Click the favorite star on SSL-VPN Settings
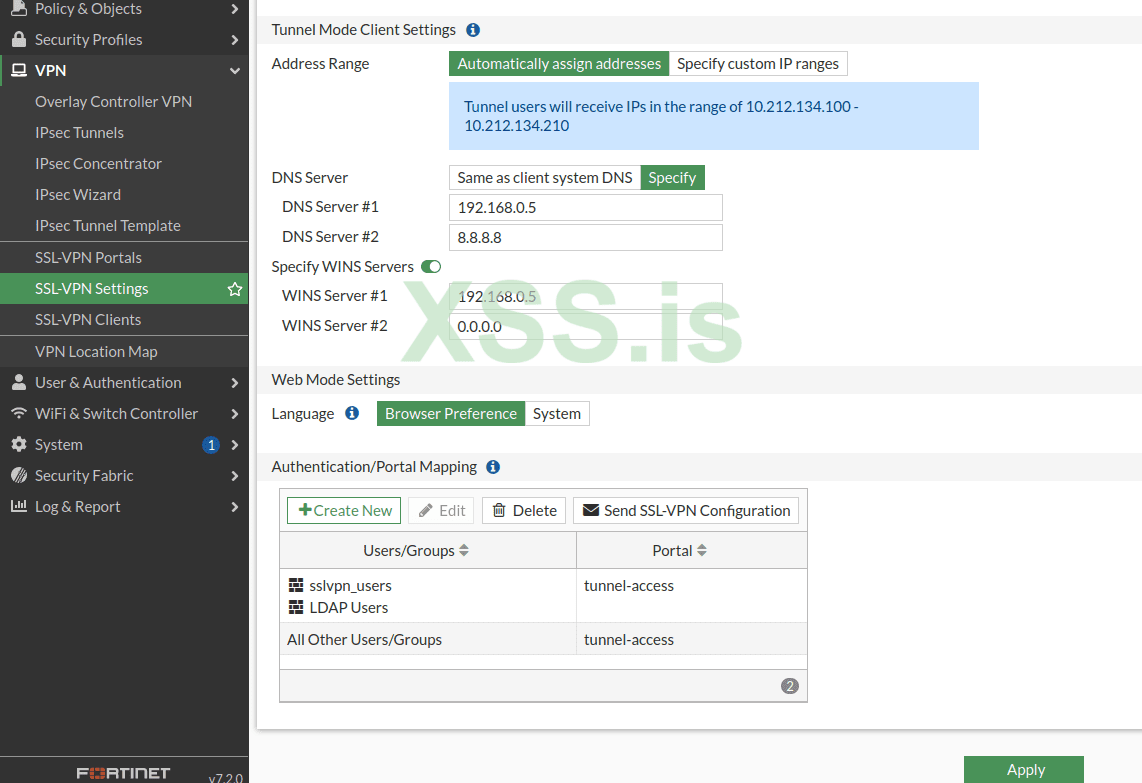1142x783 pixels. 235,289
